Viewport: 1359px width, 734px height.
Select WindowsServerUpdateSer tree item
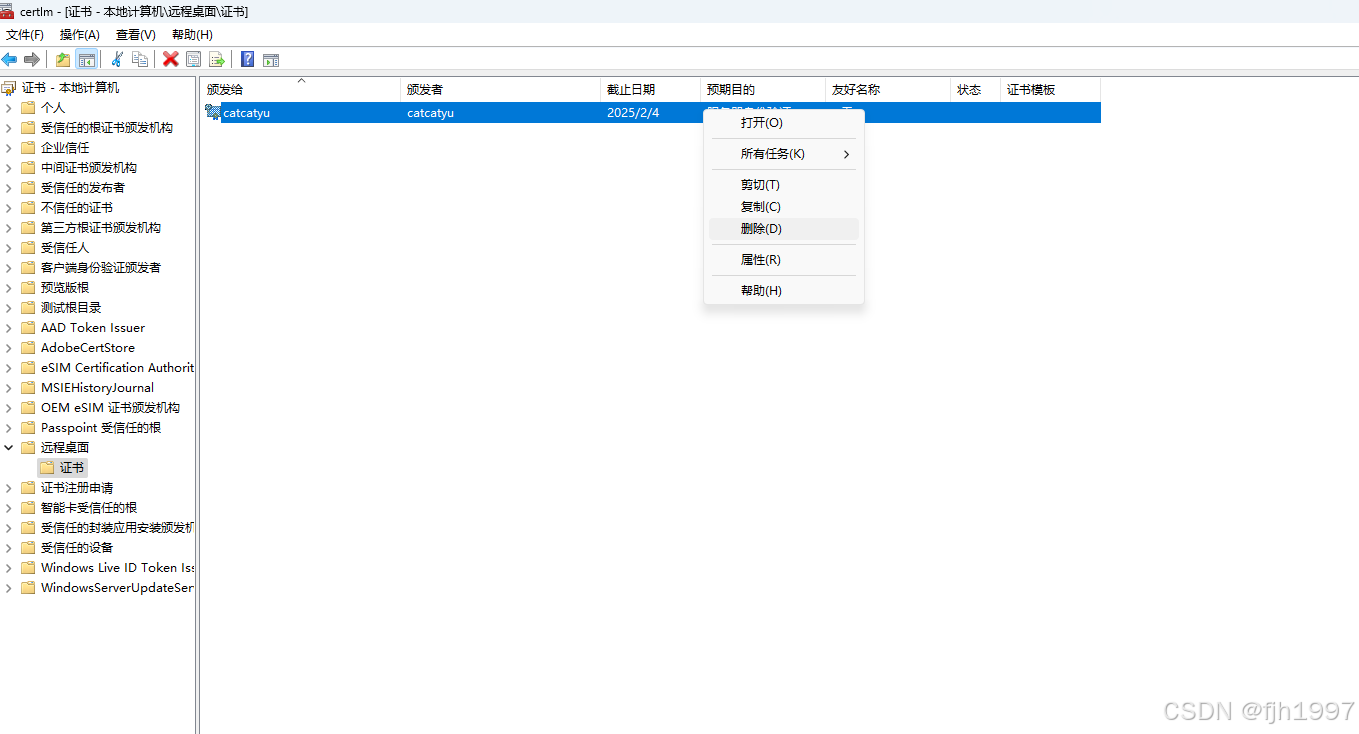point(117,588)
